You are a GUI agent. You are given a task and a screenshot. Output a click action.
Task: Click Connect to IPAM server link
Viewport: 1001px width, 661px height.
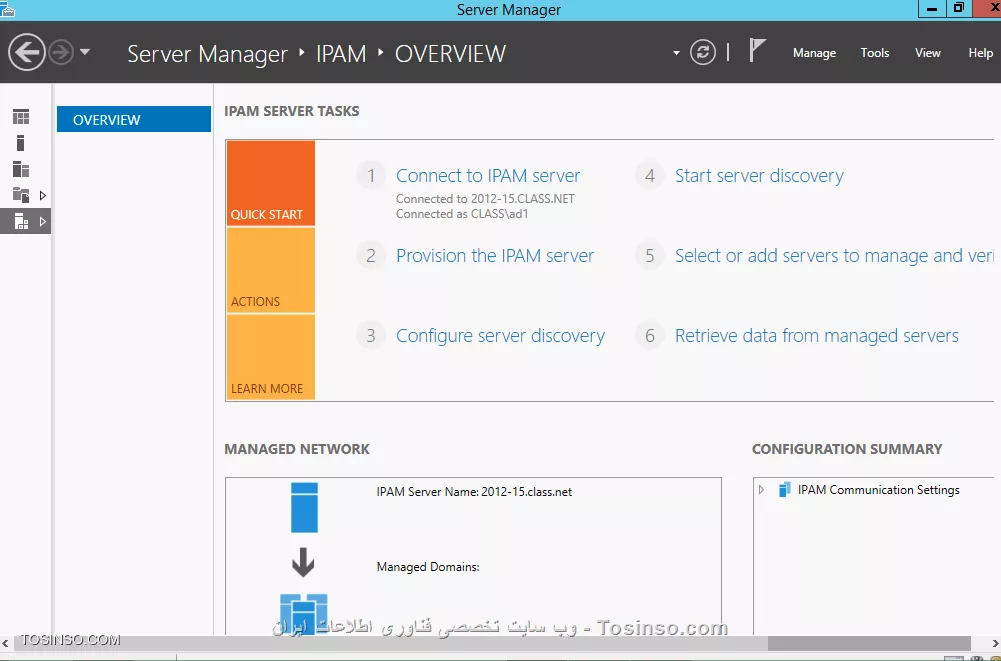[488, 176]
